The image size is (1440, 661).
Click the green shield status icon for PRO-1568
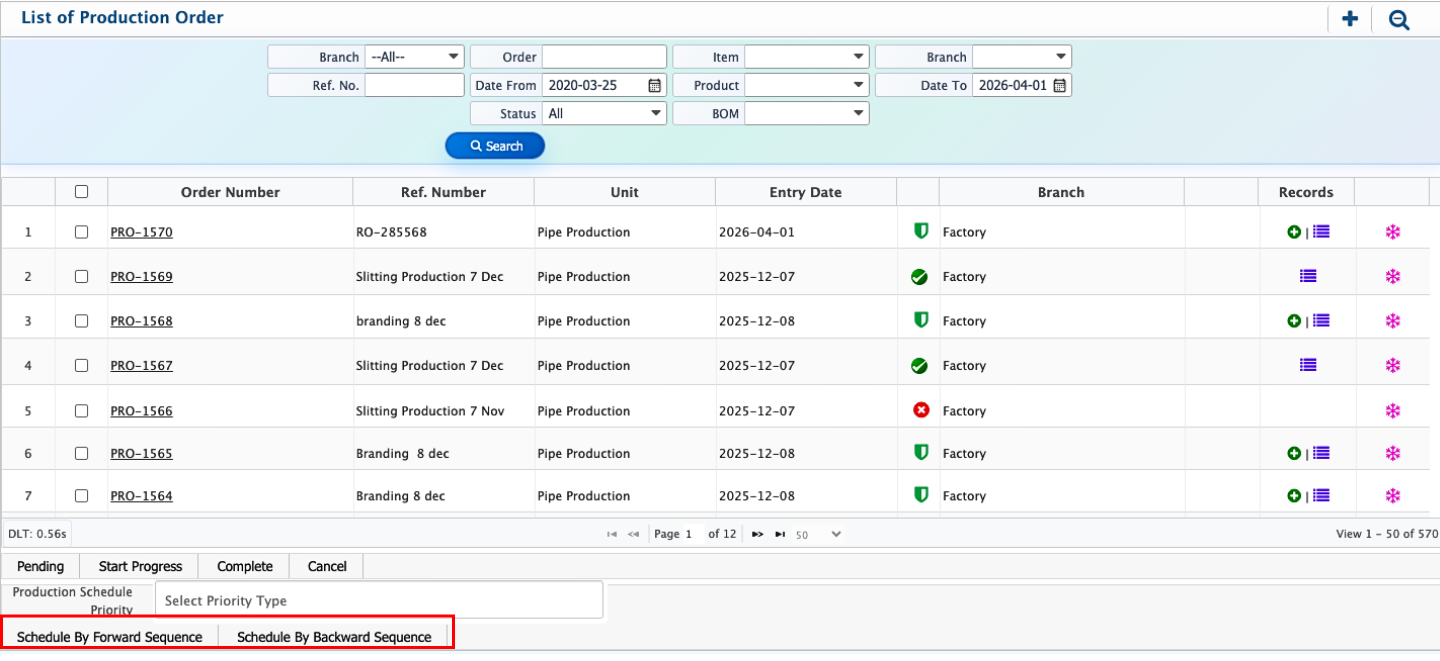click(921, 321)
